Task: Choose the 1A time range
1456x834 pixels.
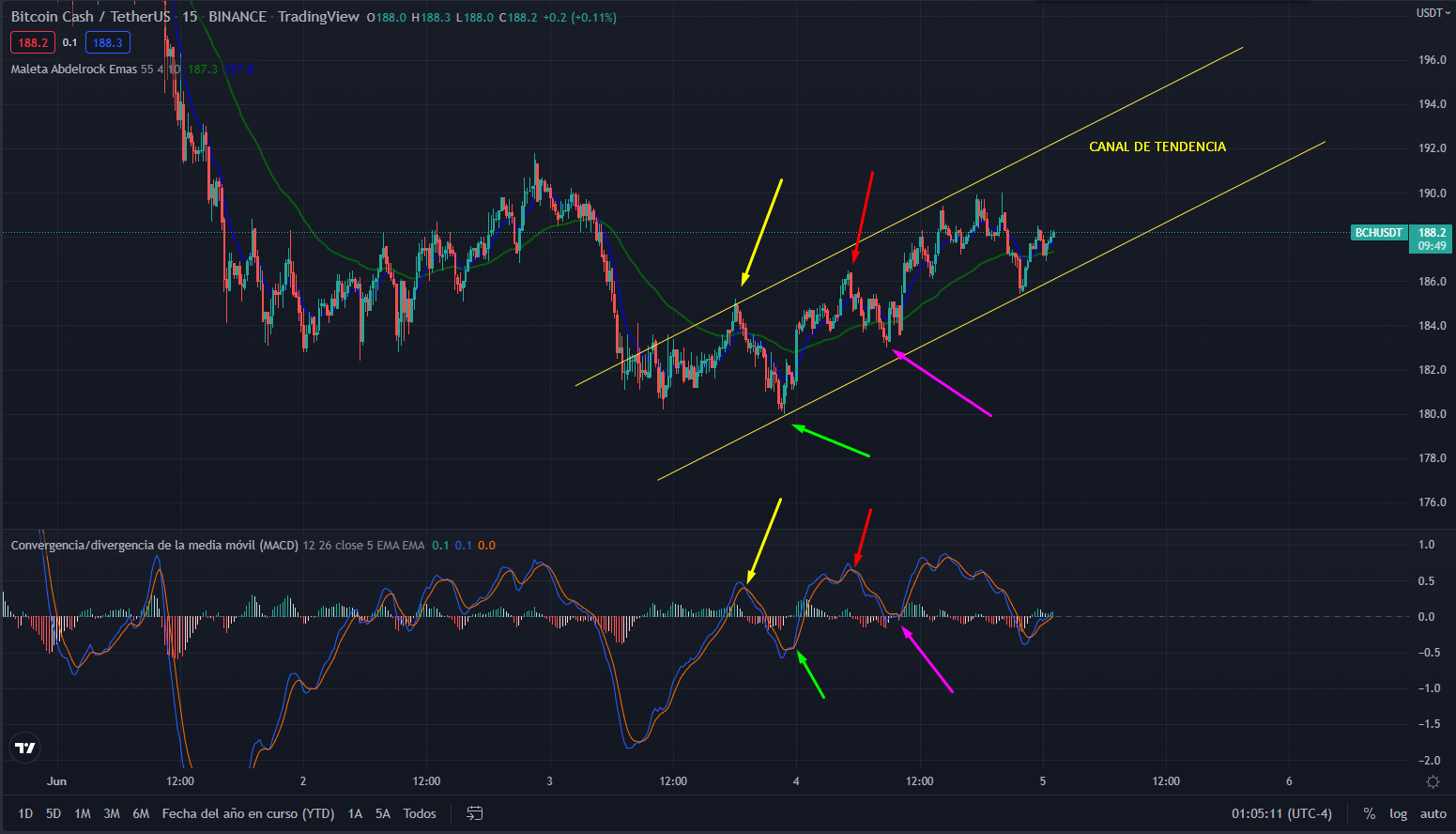Action: (355, 813)
